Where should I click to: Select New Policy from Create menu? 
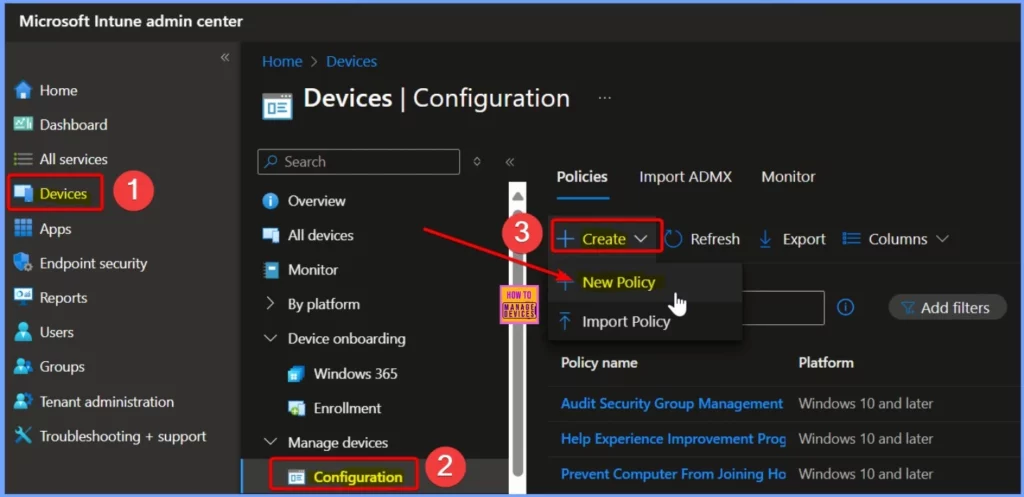(x=645, y=282)
